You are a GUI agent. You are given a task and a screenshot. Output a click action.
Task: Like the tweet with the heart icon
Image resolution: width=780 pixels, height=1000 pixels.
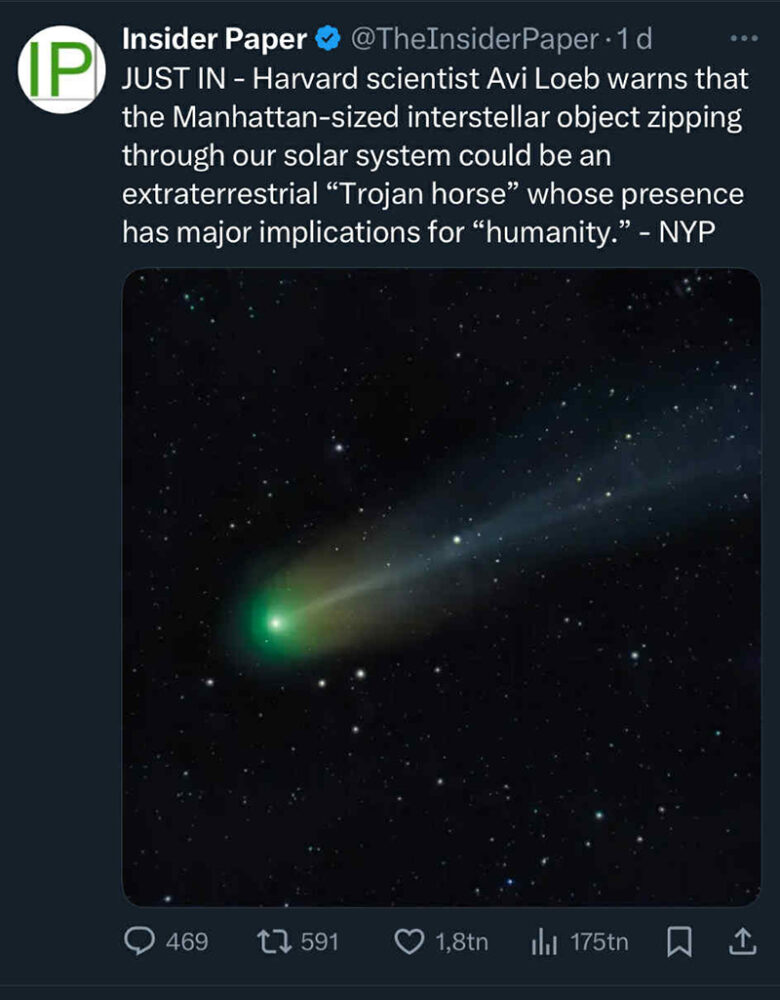(408, 941)
